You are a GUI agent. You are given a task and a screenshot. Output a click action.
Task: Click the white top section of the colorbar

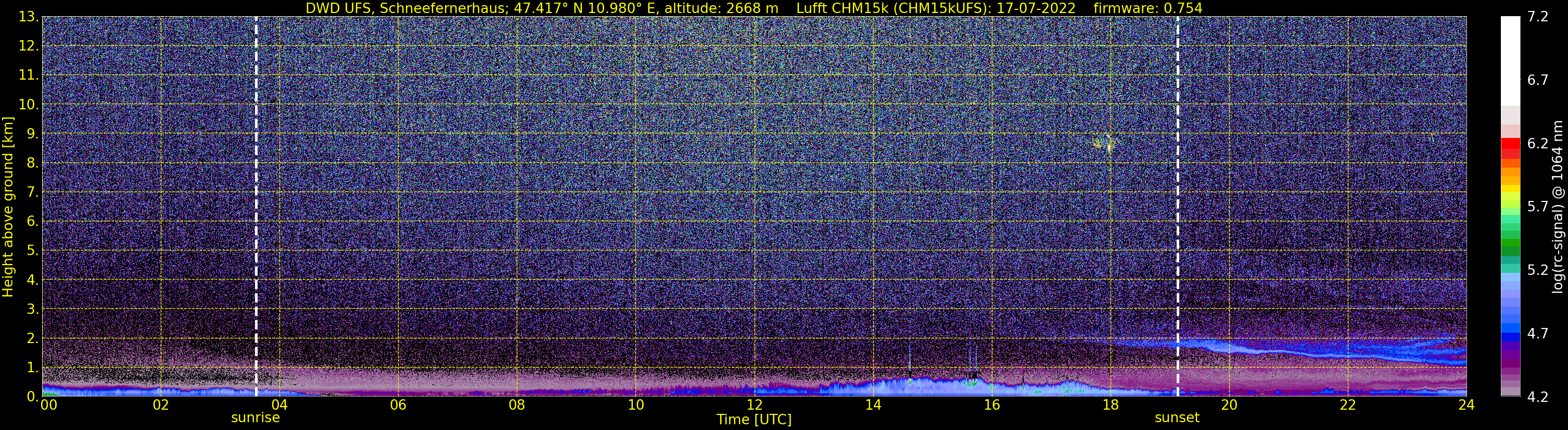1510,61
